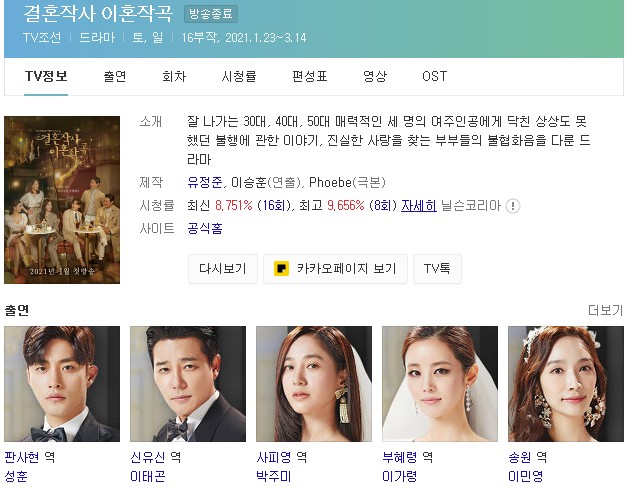Click the yellow KakaoPage logo icon

click(x=281, y=268)
